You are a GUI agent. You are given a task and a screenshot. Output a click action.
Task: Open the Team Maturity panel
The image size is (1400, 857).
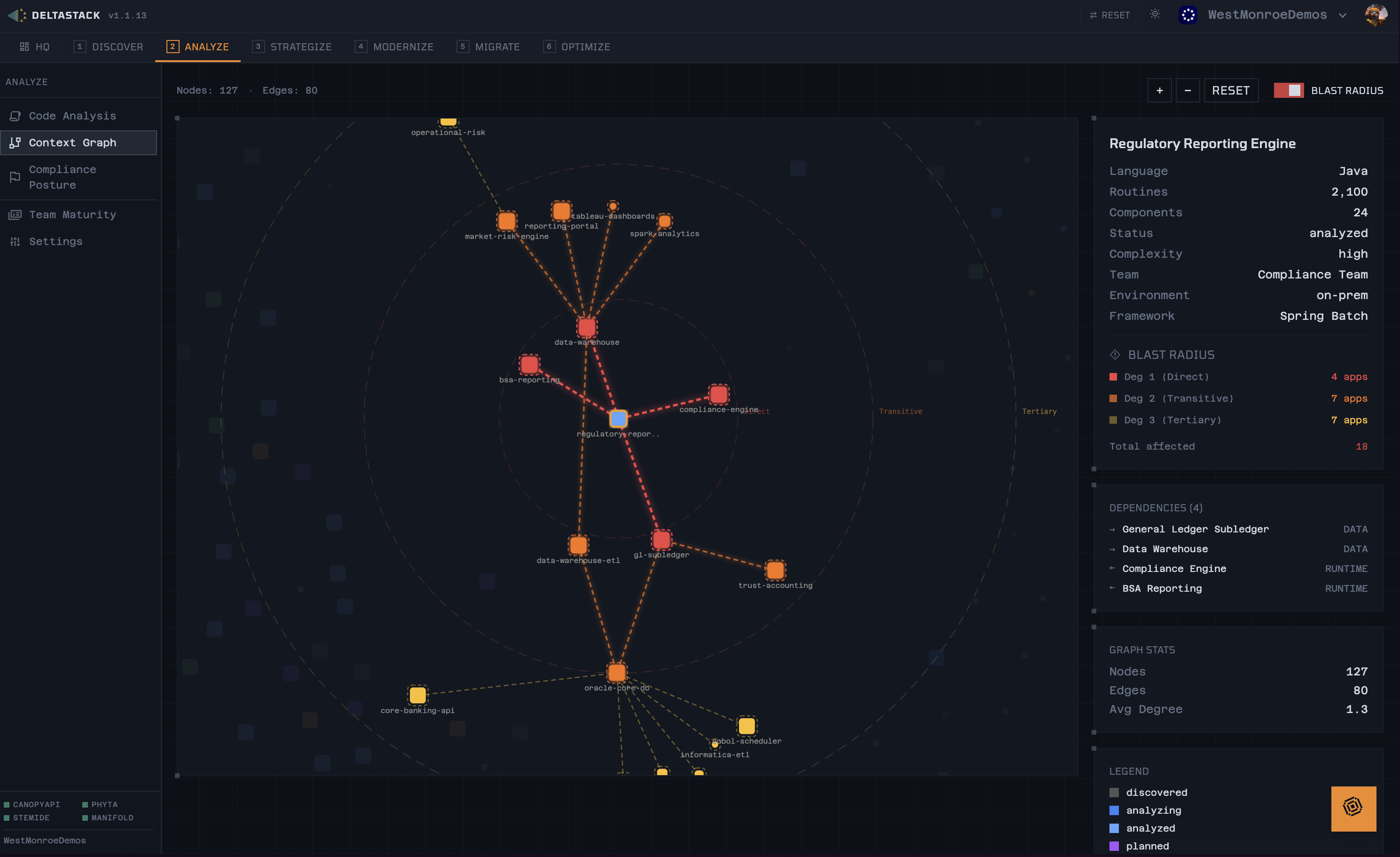[72, 214]
